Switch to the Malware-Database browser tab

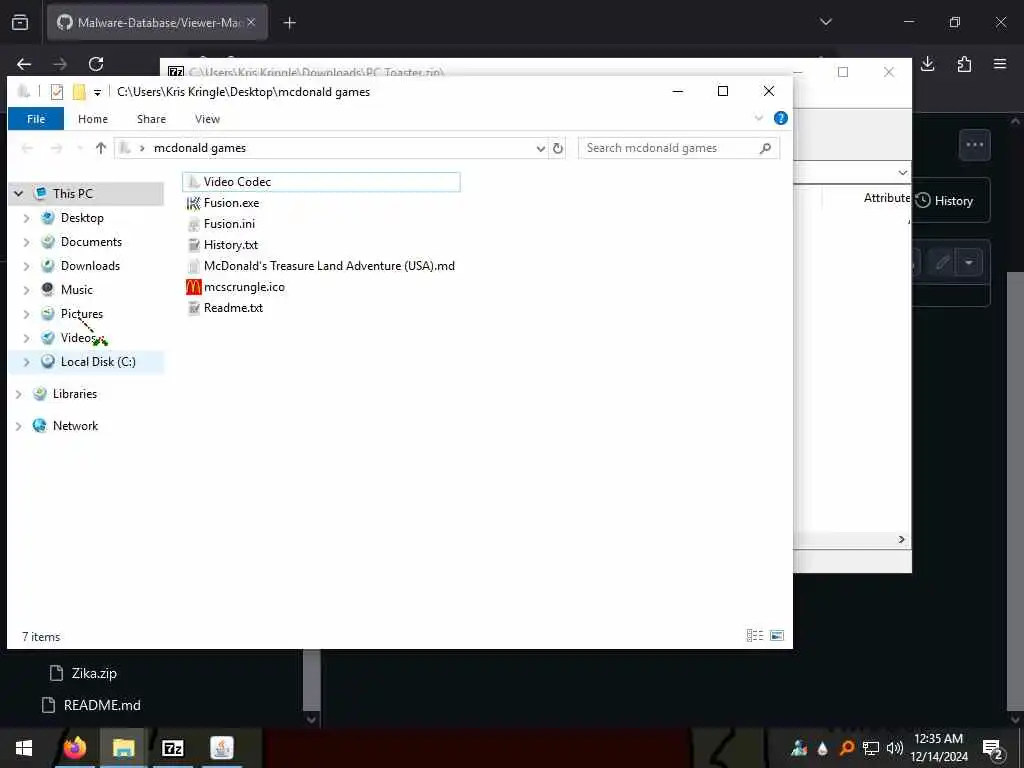pos(157,23)
